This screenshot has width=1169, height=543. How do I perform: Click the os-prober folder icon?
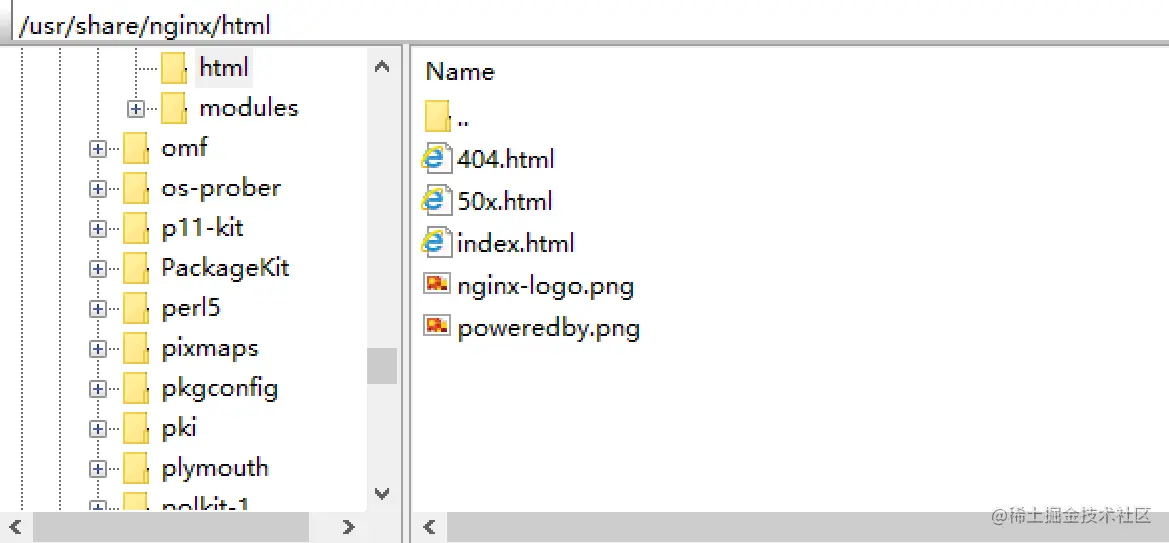(x=136, y=189)
